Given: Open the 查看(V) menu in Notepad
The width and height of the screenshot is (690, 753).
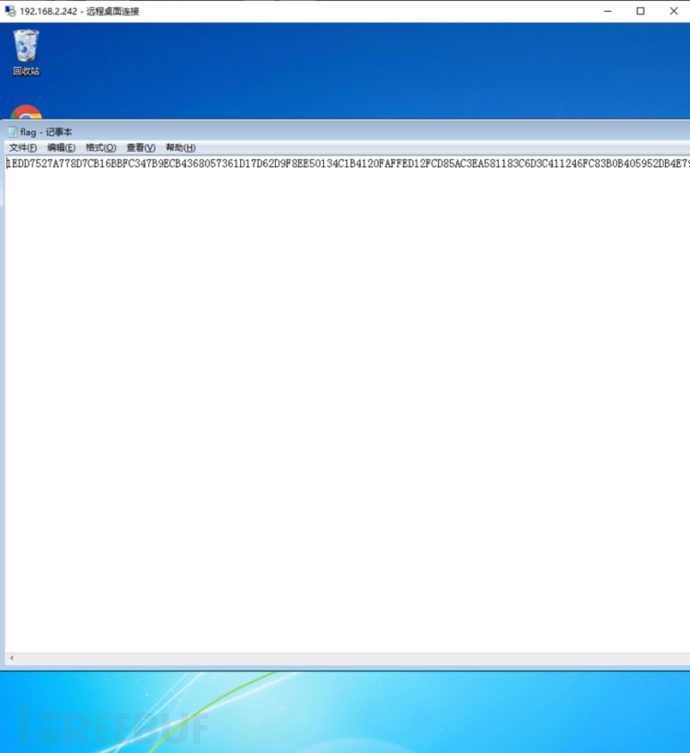Looking at the screenshot, I should tap(141, 147).
